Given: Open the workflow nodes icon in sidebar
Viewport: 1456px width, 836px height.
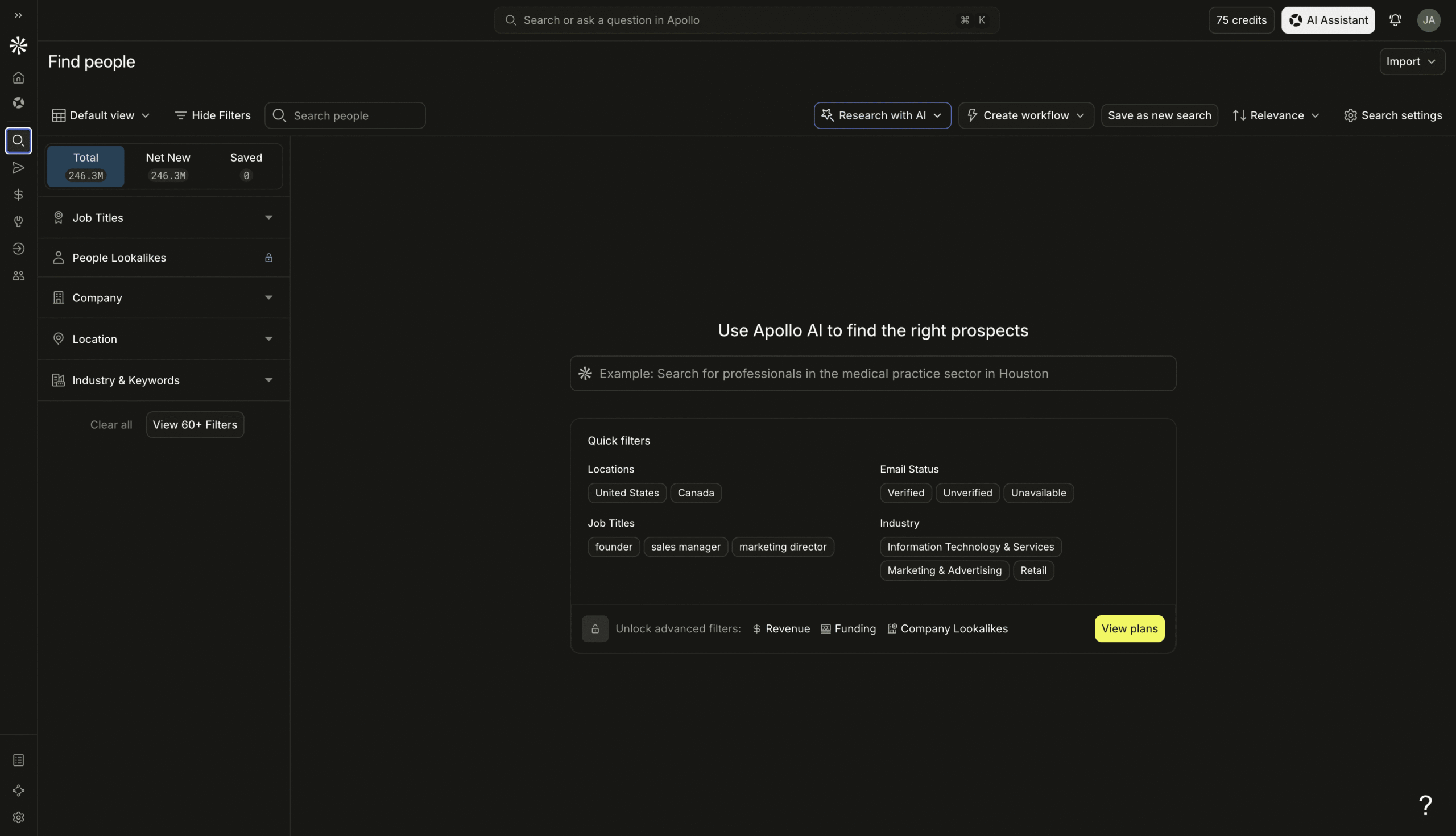Looking at the screenshot, I should point(18,791).
